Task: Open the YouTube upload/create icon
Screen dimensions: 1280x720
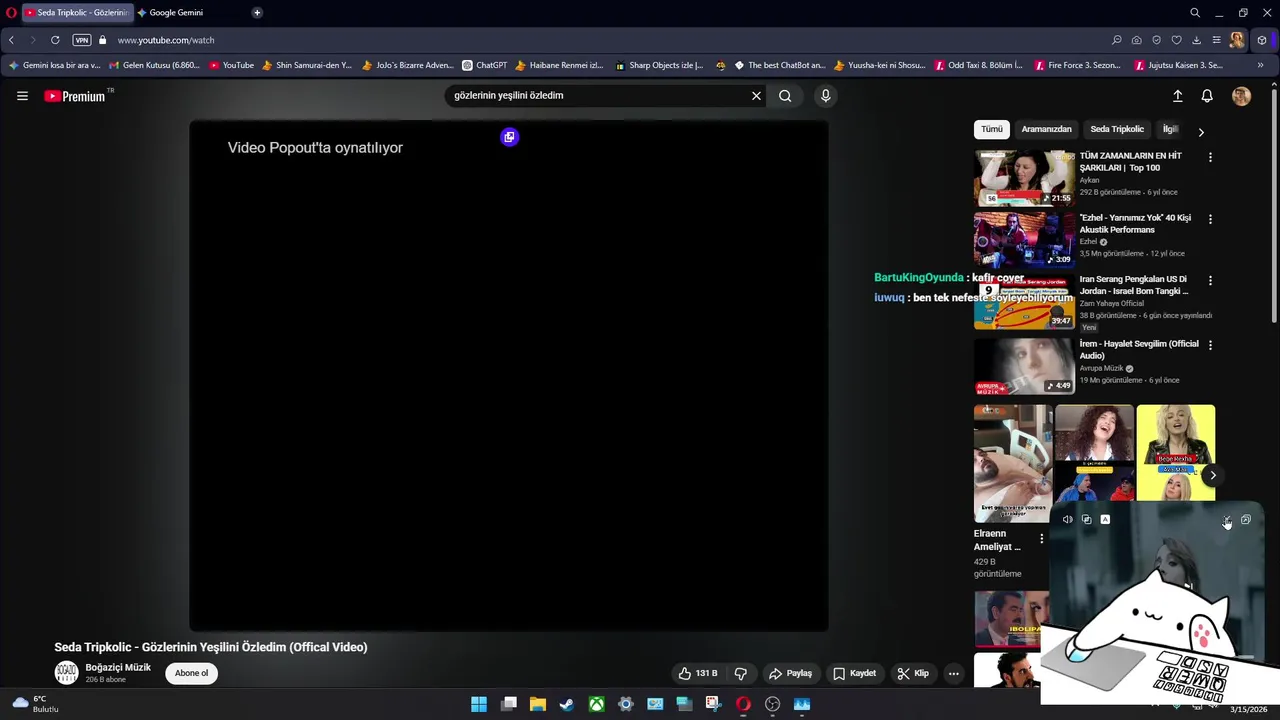Action: pyautogui.click(x=1177, y=96)
